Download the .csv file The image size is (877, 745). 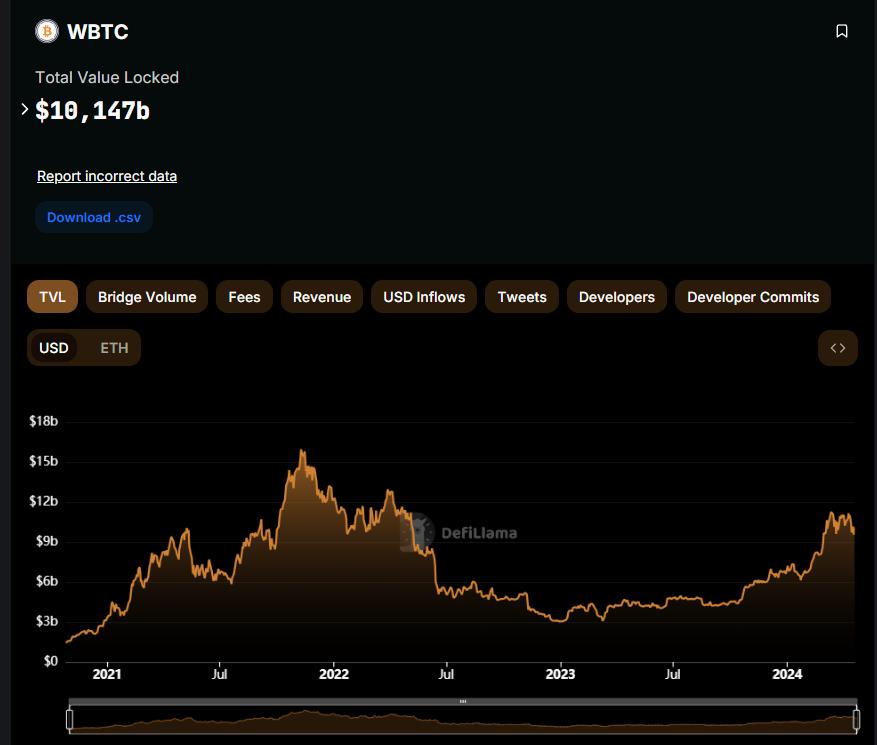pos(94,217)
